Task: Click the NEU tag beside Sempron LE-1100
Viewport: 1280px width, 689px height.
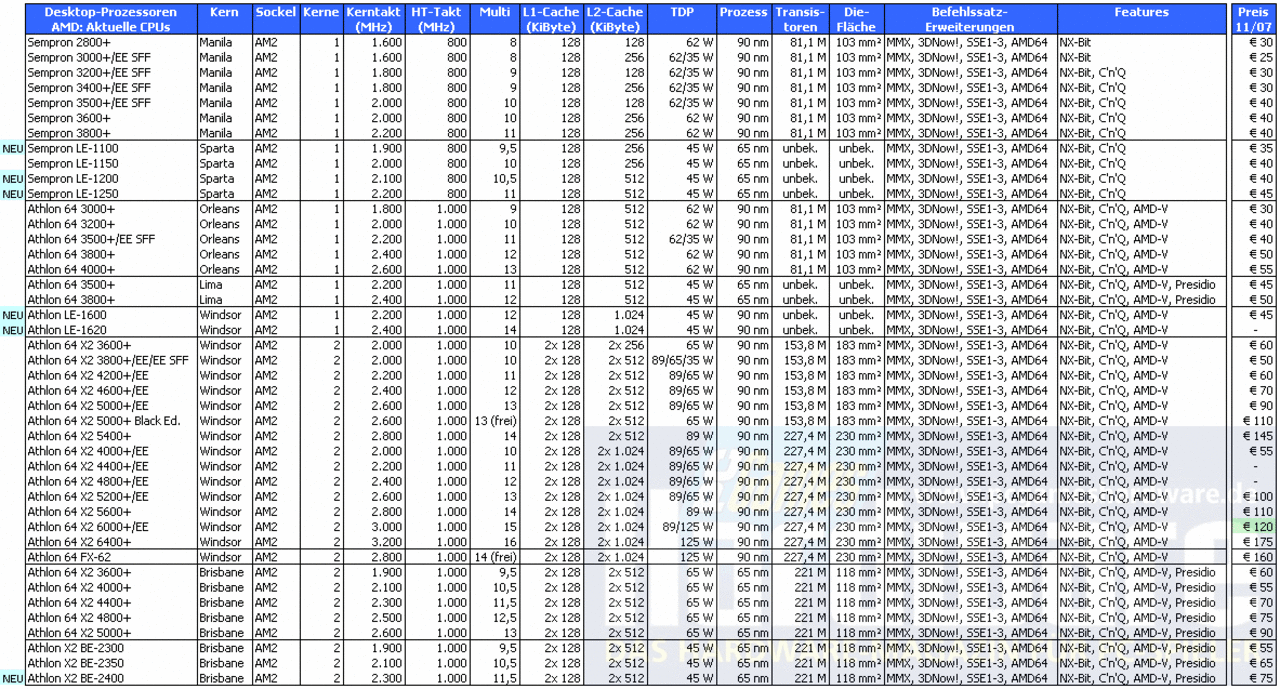Action: pyautogui.click(x=13, y=148)
